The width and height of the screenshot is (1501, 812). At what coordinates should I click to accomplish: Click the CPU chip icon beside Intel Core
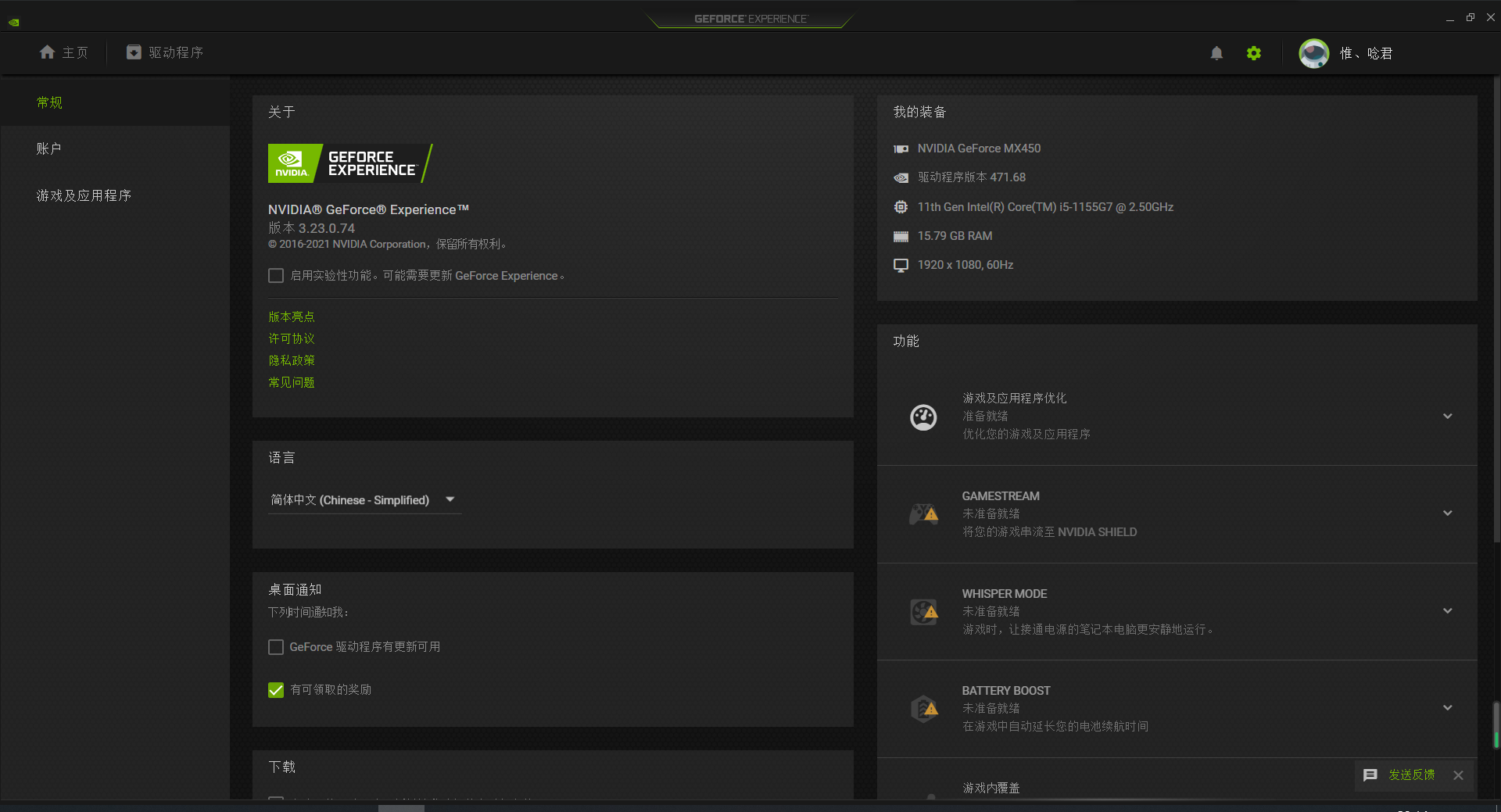[x=901, y=207]
